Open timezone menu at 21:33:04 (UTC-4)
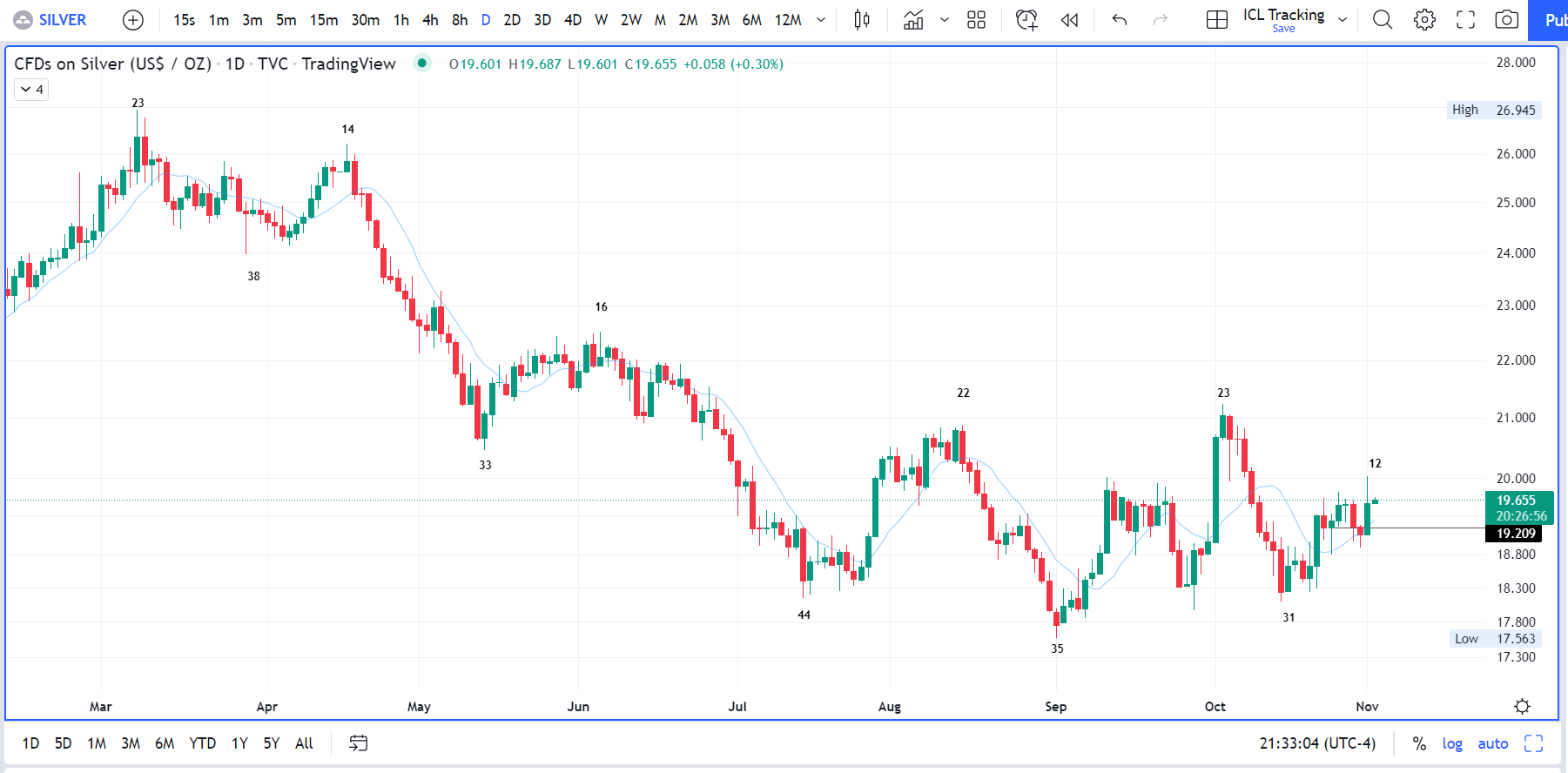 coord(1317,743)
